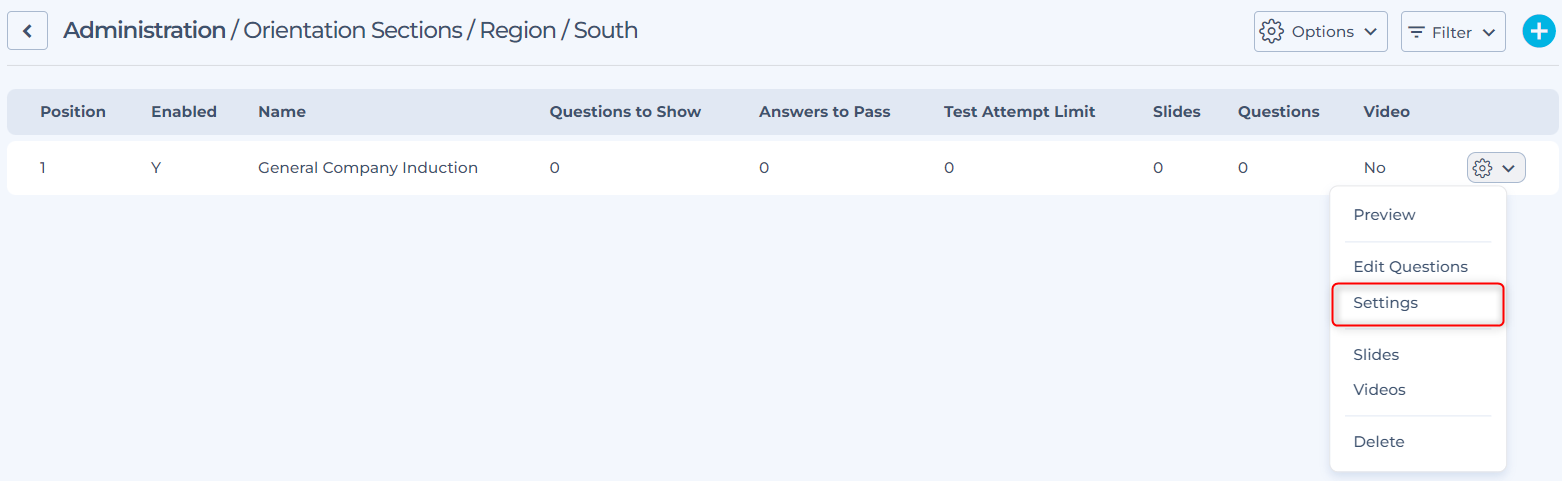Open Orientation Sections breadcrumb link
Viewport: 1562px width, 481px height.
[353, 31]
